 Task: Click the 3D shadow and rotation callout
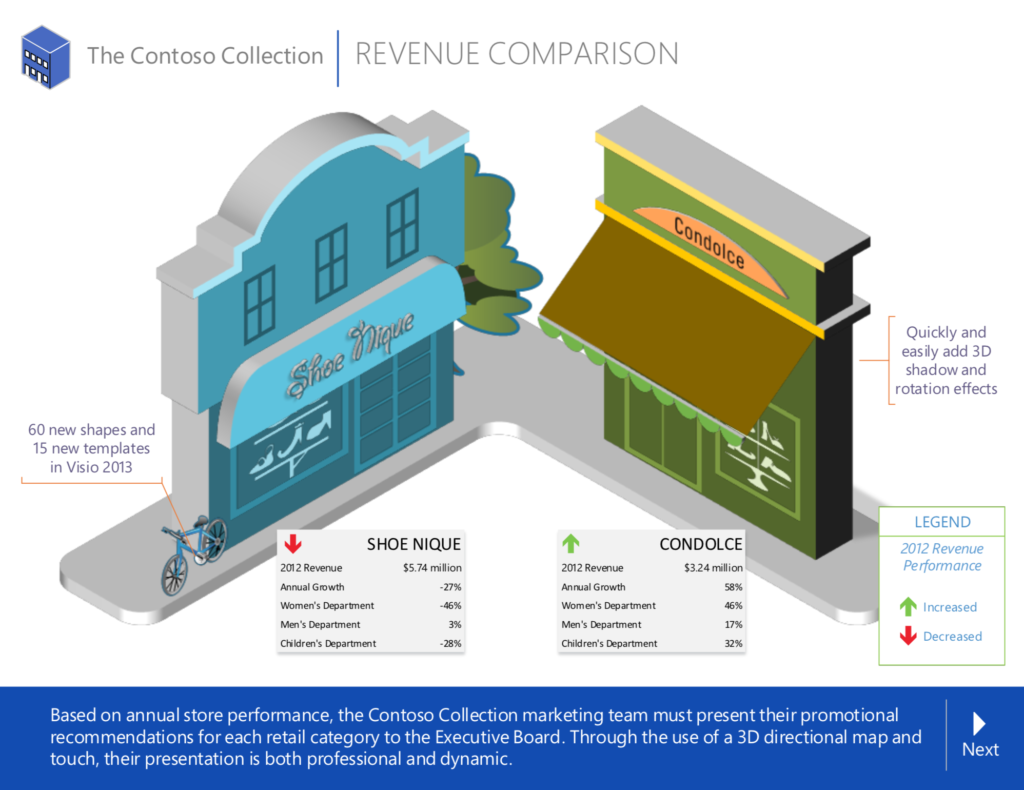[x=945, y=360]
